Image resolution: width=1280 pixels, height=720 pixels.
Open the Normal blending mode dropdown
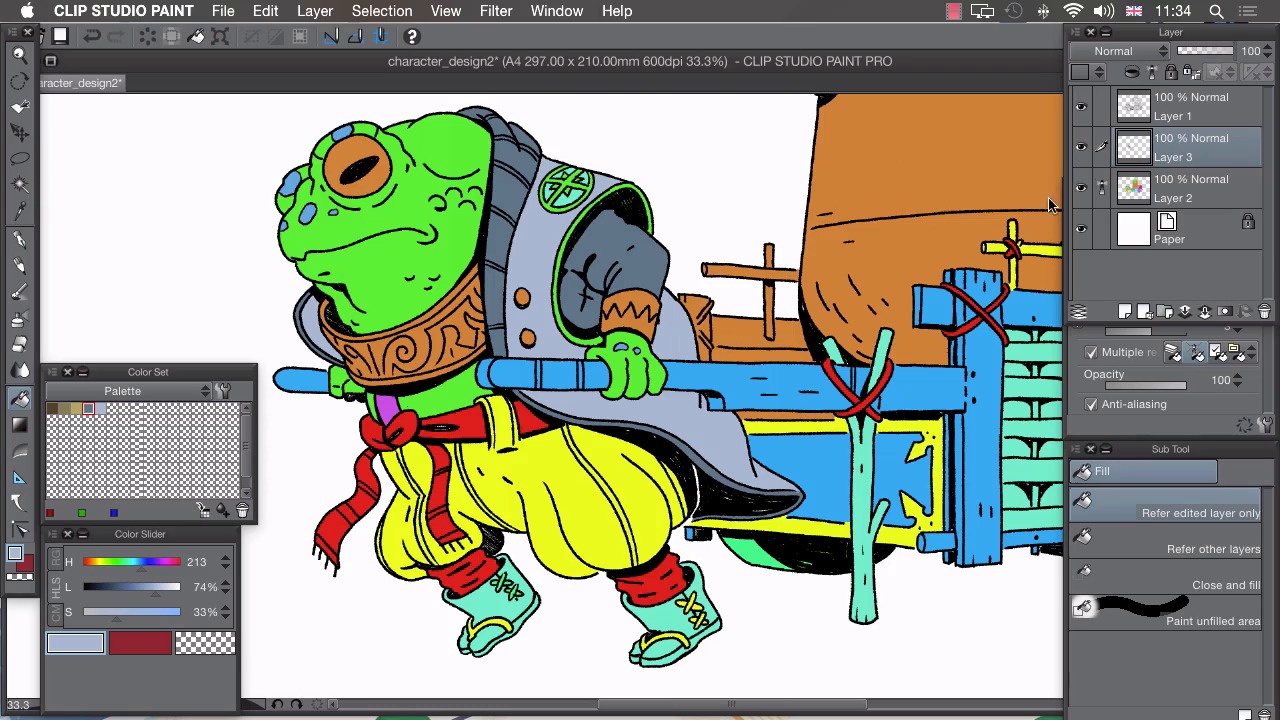click(1120, 51)
